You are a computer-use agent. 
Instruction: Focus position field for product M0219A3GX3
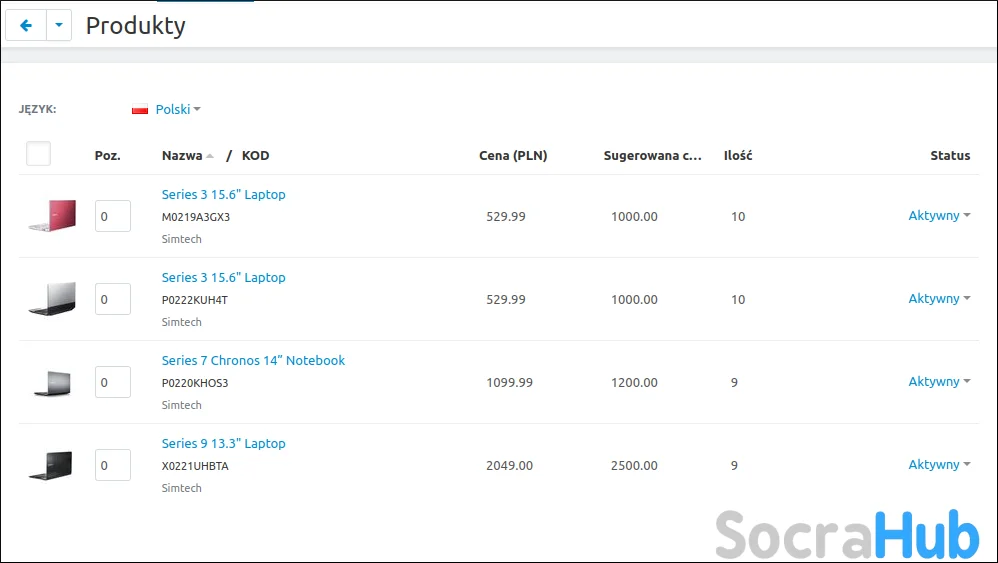tap(113, 216)
